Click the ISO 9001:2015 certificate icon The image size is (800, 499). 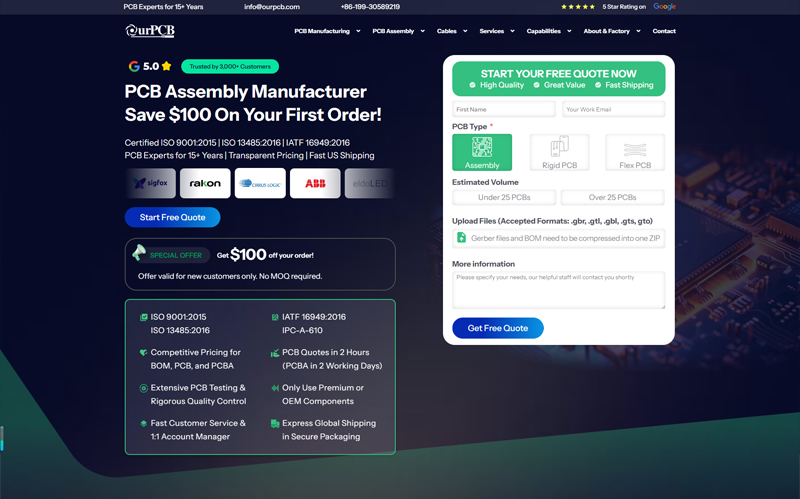click(x=143, y=317)
